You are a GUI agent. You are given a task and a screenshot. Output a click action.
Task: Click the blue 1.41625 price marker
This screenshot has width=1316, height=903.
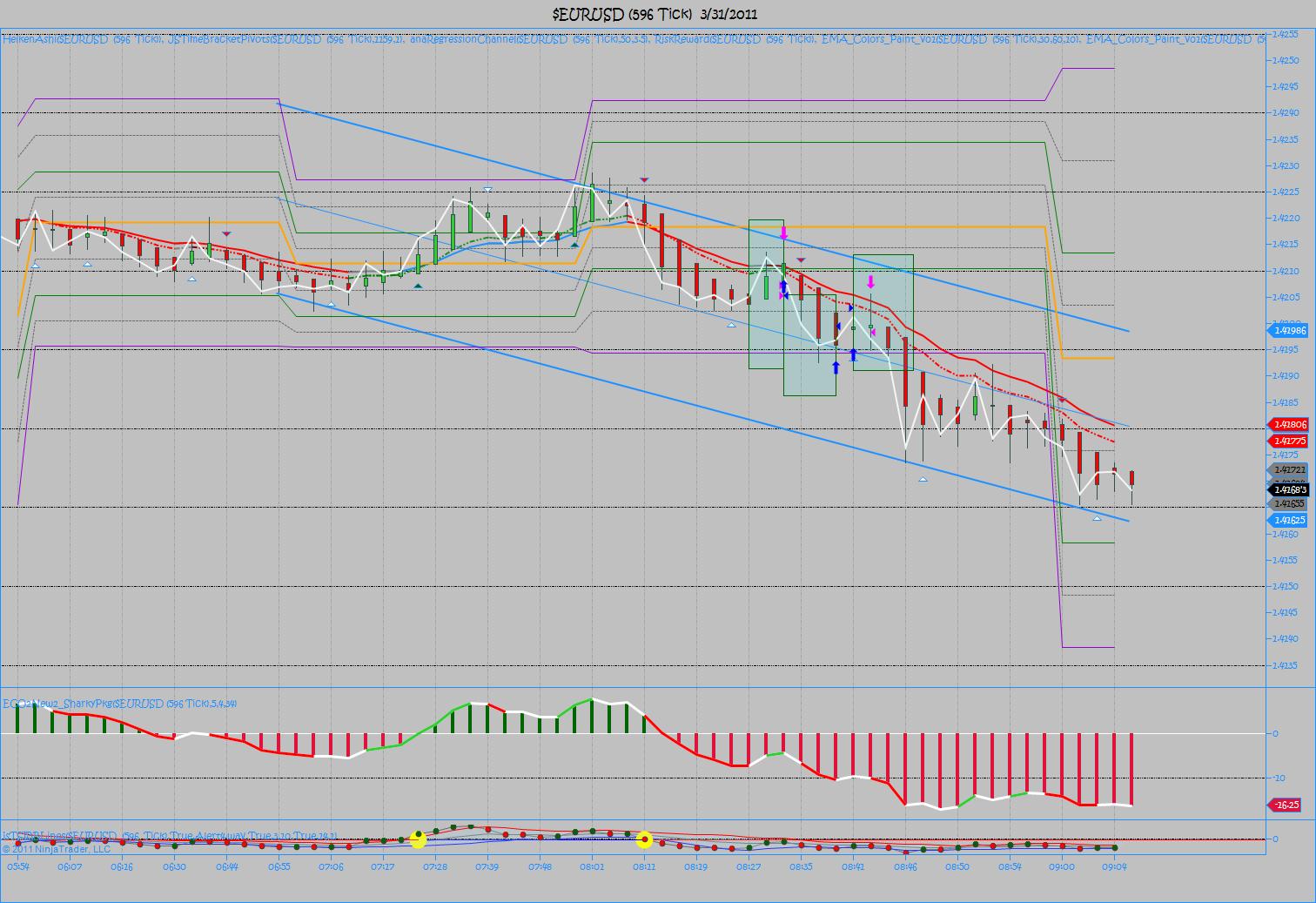click(1288, 520)
